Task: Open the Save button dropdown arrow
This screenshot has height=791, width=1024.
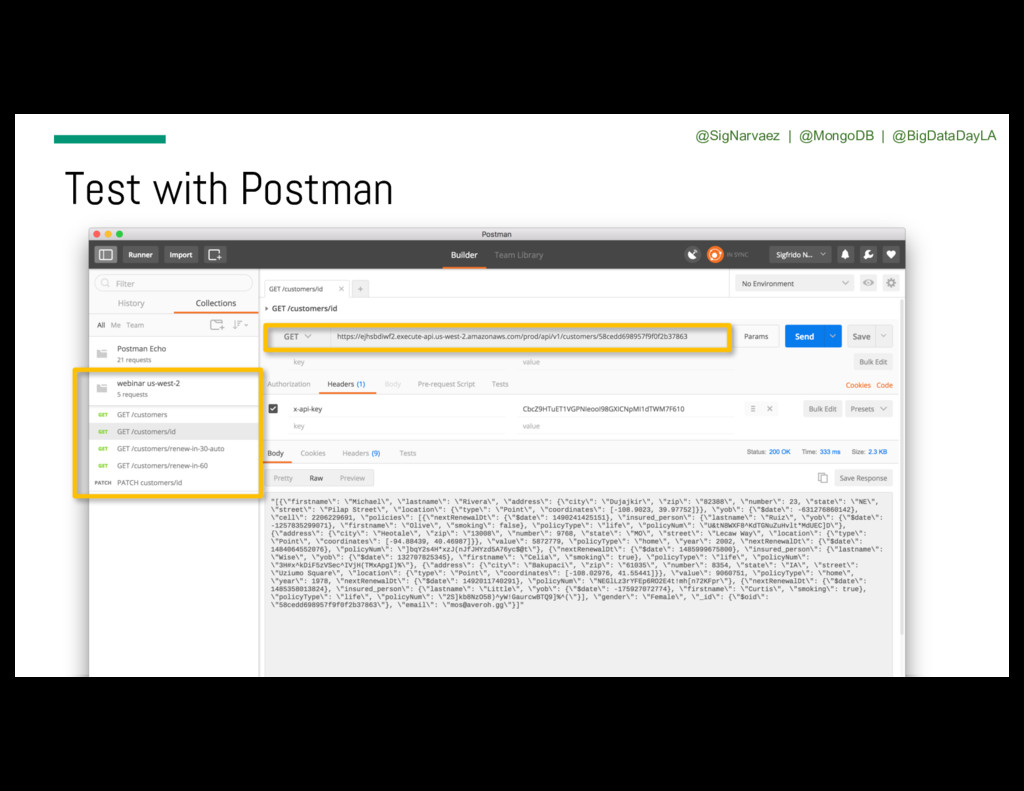Action: (x=883, y=336)
